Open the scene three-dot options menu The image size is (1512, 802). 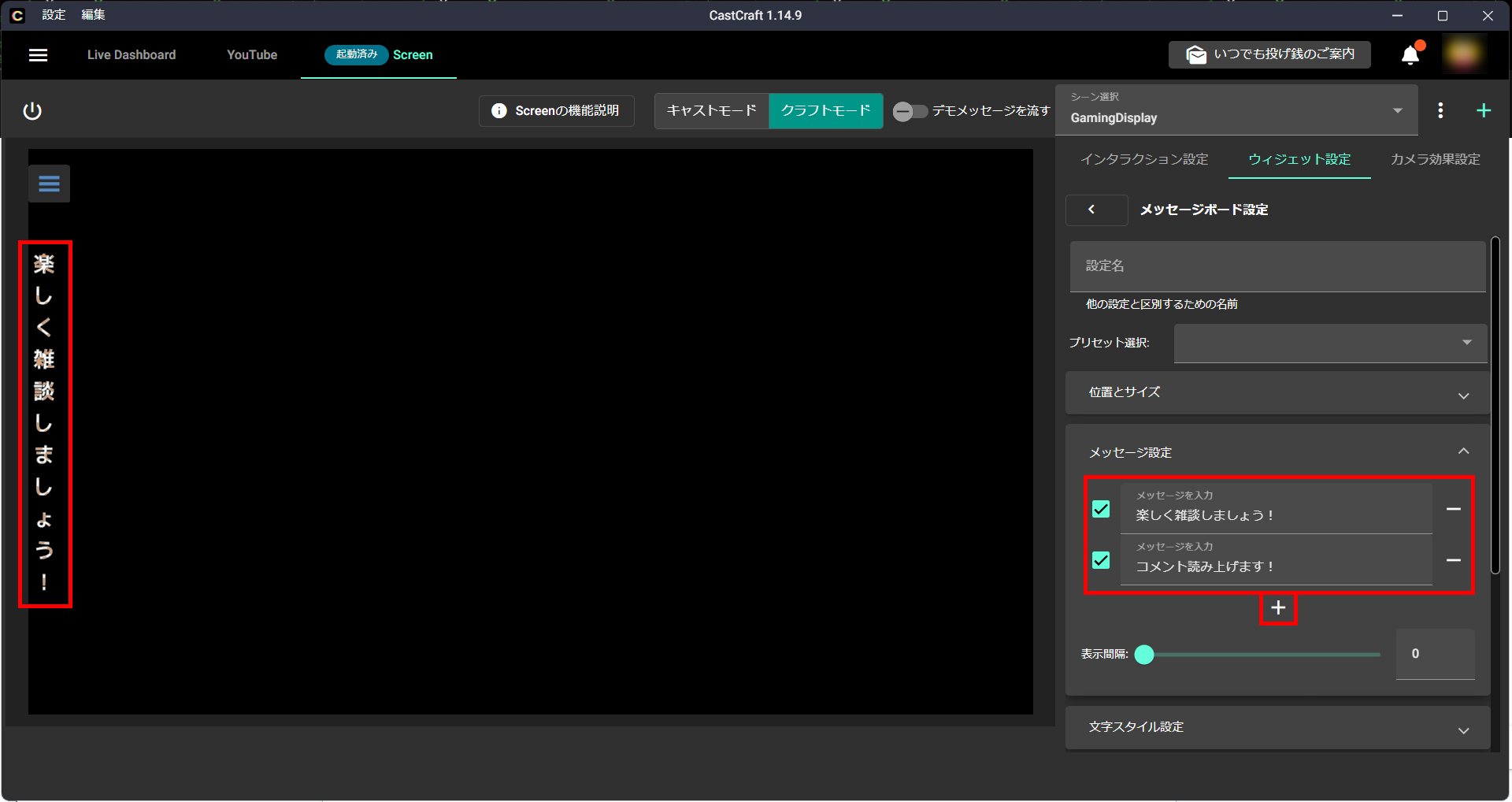(1440, 111)
